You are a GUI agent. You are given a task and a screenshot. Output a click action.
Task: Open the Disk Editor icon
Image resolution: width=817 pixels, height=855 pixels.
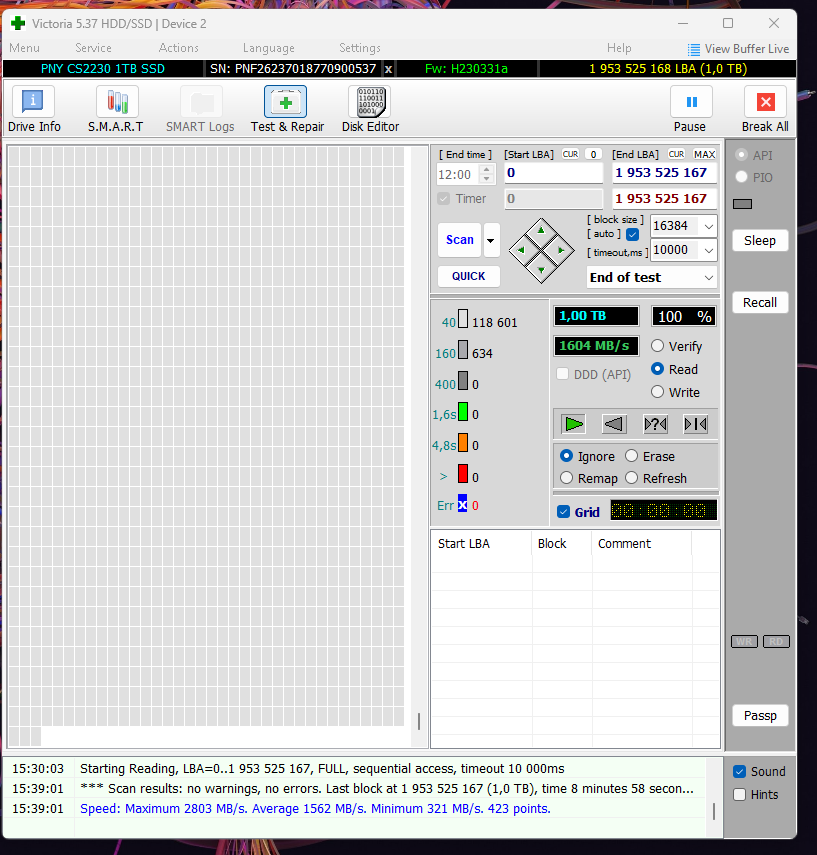pos(371,101)
